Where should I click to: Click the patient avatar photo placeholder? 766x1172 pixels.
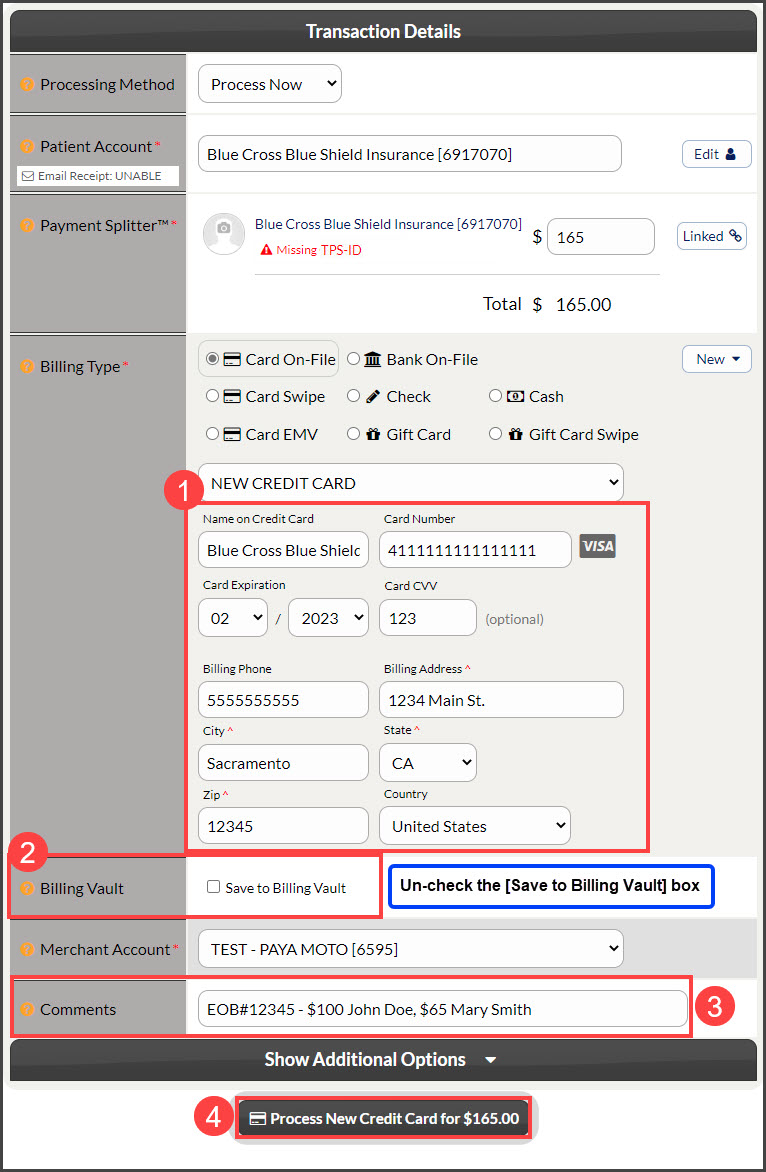223,234
